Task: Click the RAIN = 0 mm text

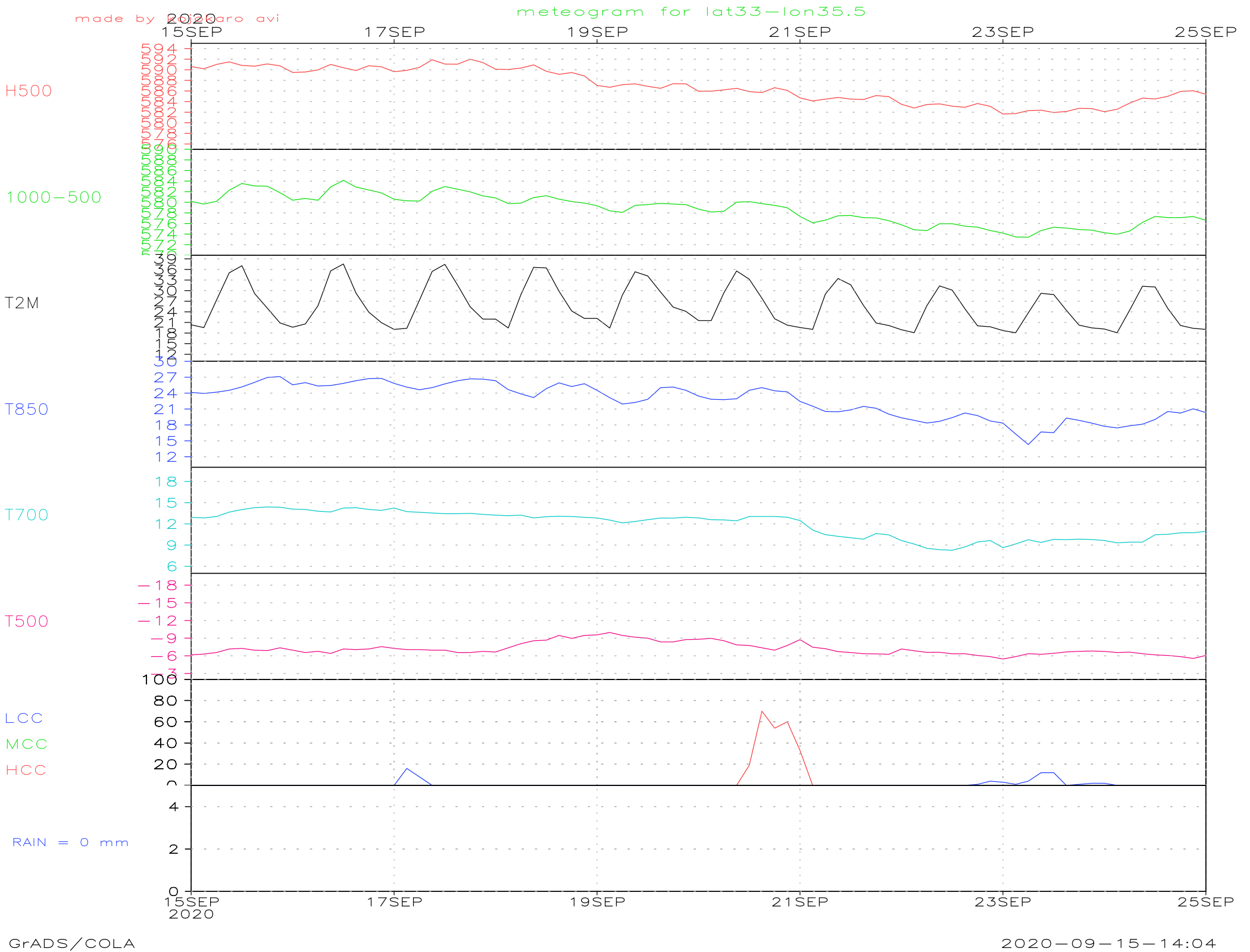Action: 70,843
